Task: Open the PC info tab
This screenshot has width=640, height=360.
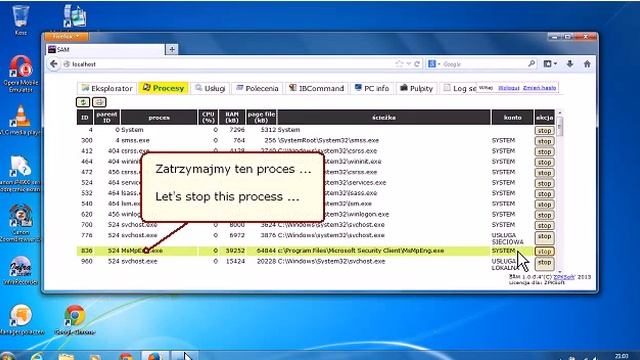Action: tap(372, 88)
